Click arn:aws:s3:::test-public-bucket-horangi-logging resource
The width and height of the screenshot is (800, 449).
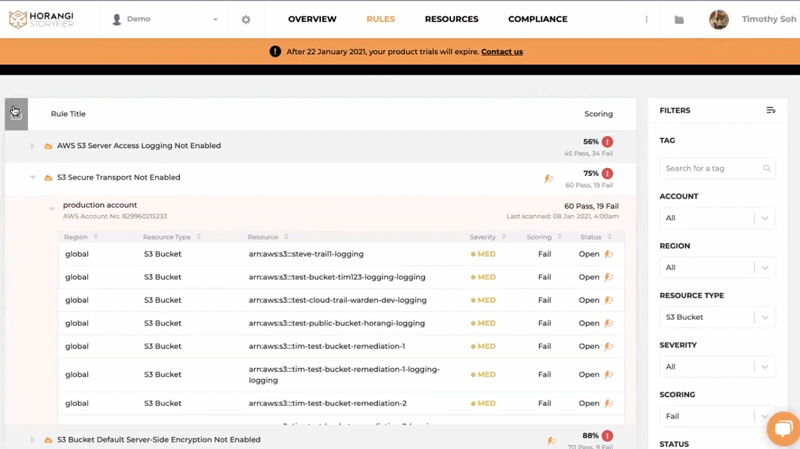pos(337,323)
